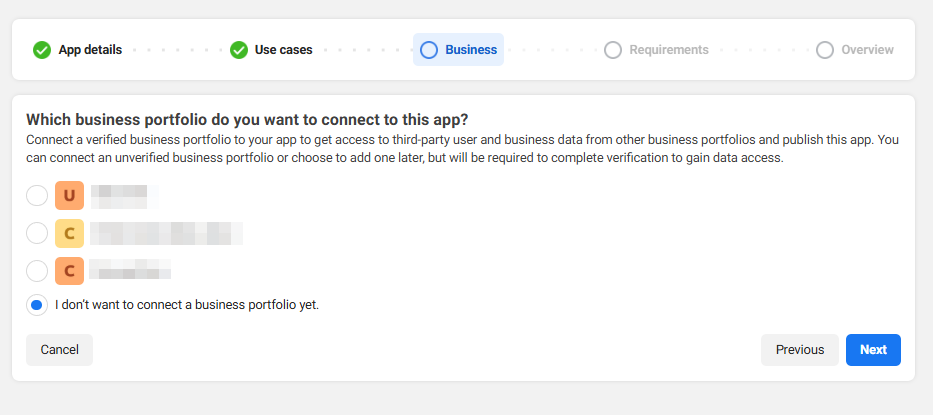
Task: Select the Business step label
Action: point(471,50)
